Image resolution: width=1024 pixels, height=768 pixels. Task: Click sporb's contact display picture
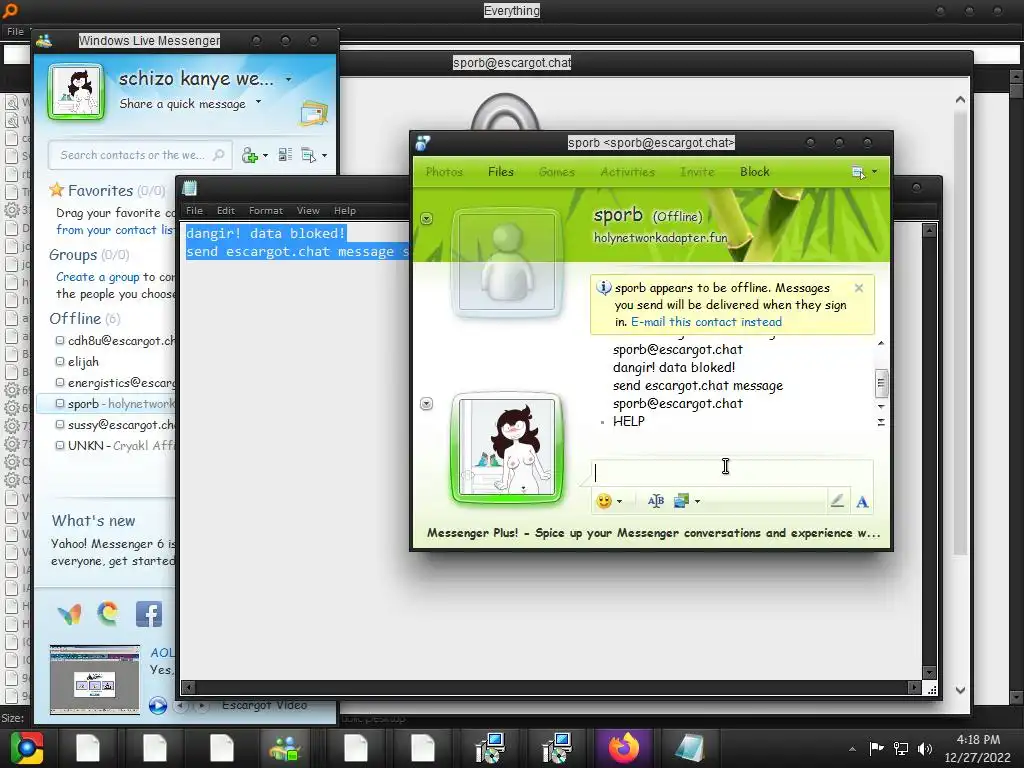coord(507,262)
